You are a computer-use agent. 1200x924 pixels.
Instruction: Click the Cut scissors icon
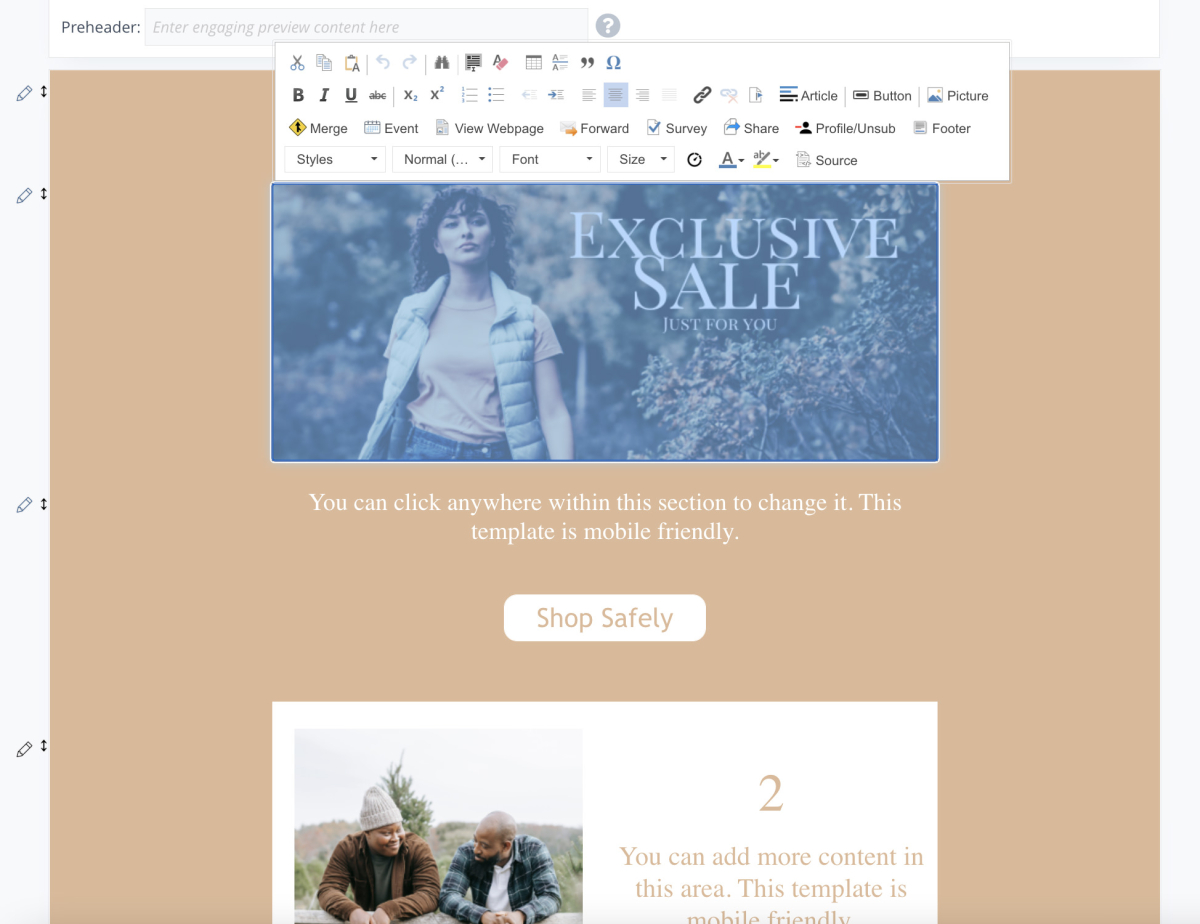point(297,63)
